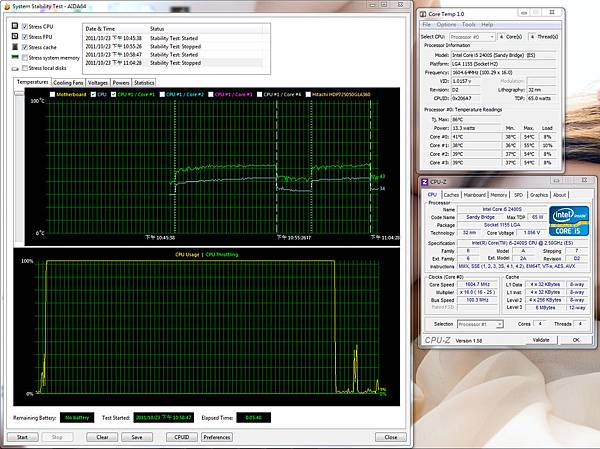
Task: Select the log row dated 10:55:26 Stopped
Action: (173, 46)
